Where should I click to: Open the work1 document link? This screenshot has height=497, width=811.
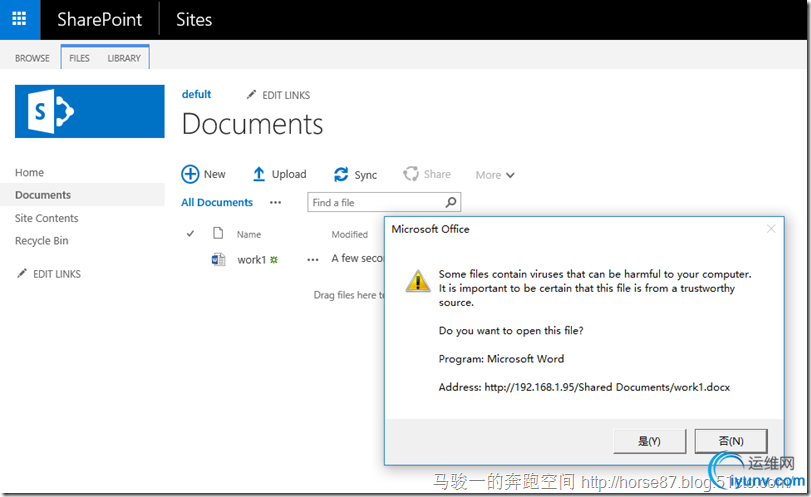(251, 260)
